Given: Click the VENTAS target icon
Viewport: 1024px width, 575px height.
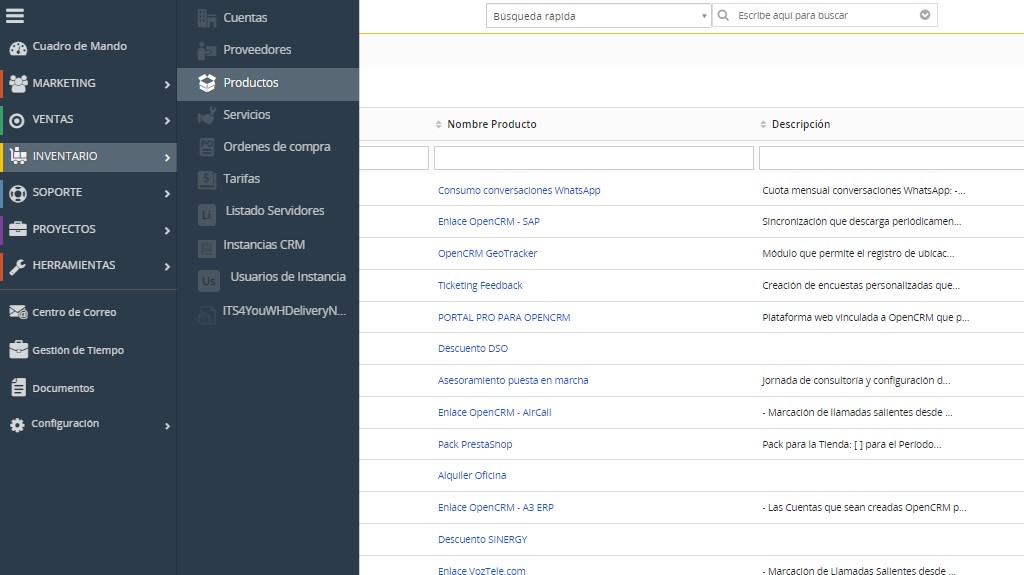Looking at the screenshot, I should [18, 120].
